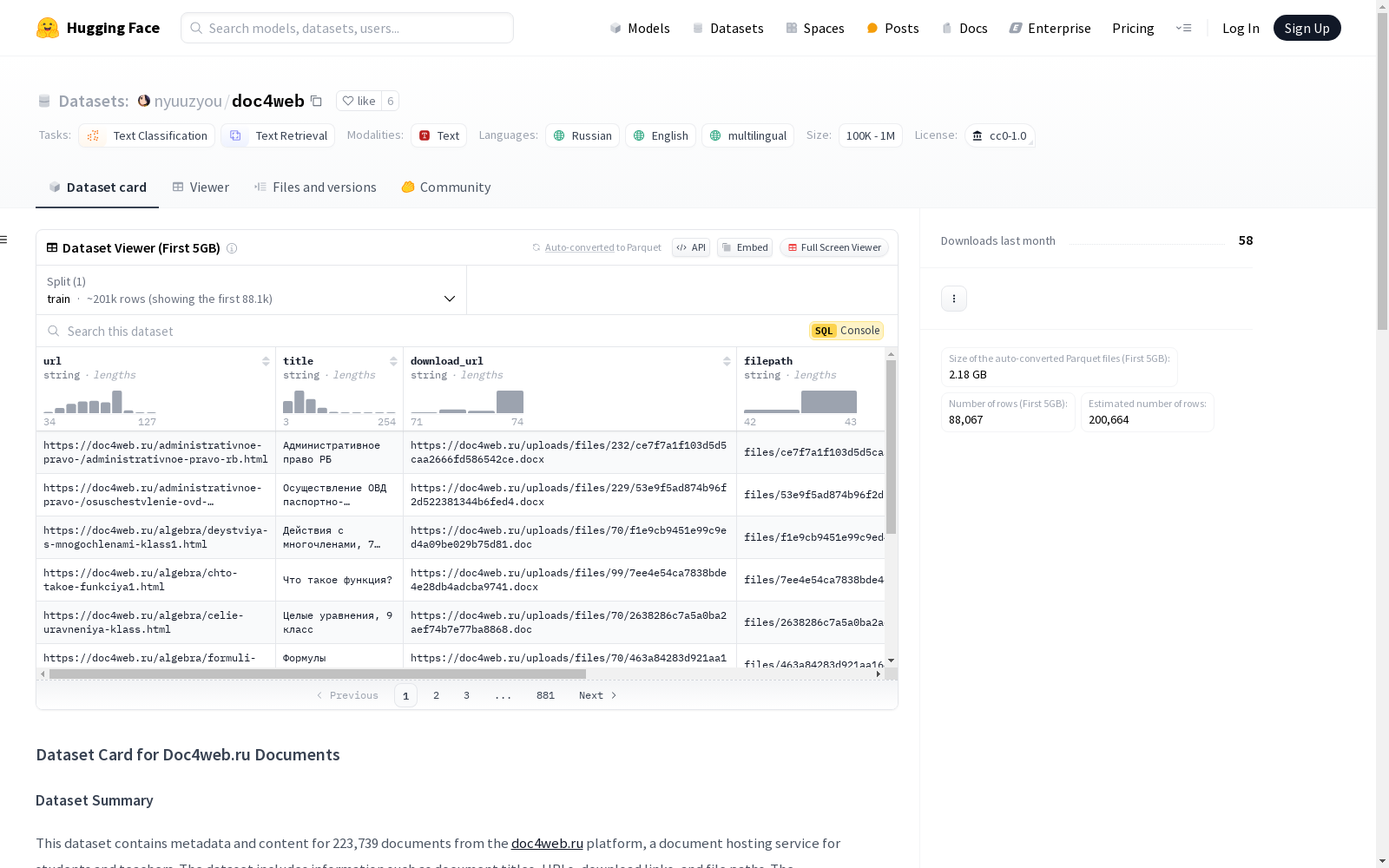Open Enterprise page
The height and width of the screenshot is (868, 1389).
pyautogui.click(x=1050, y=28)
